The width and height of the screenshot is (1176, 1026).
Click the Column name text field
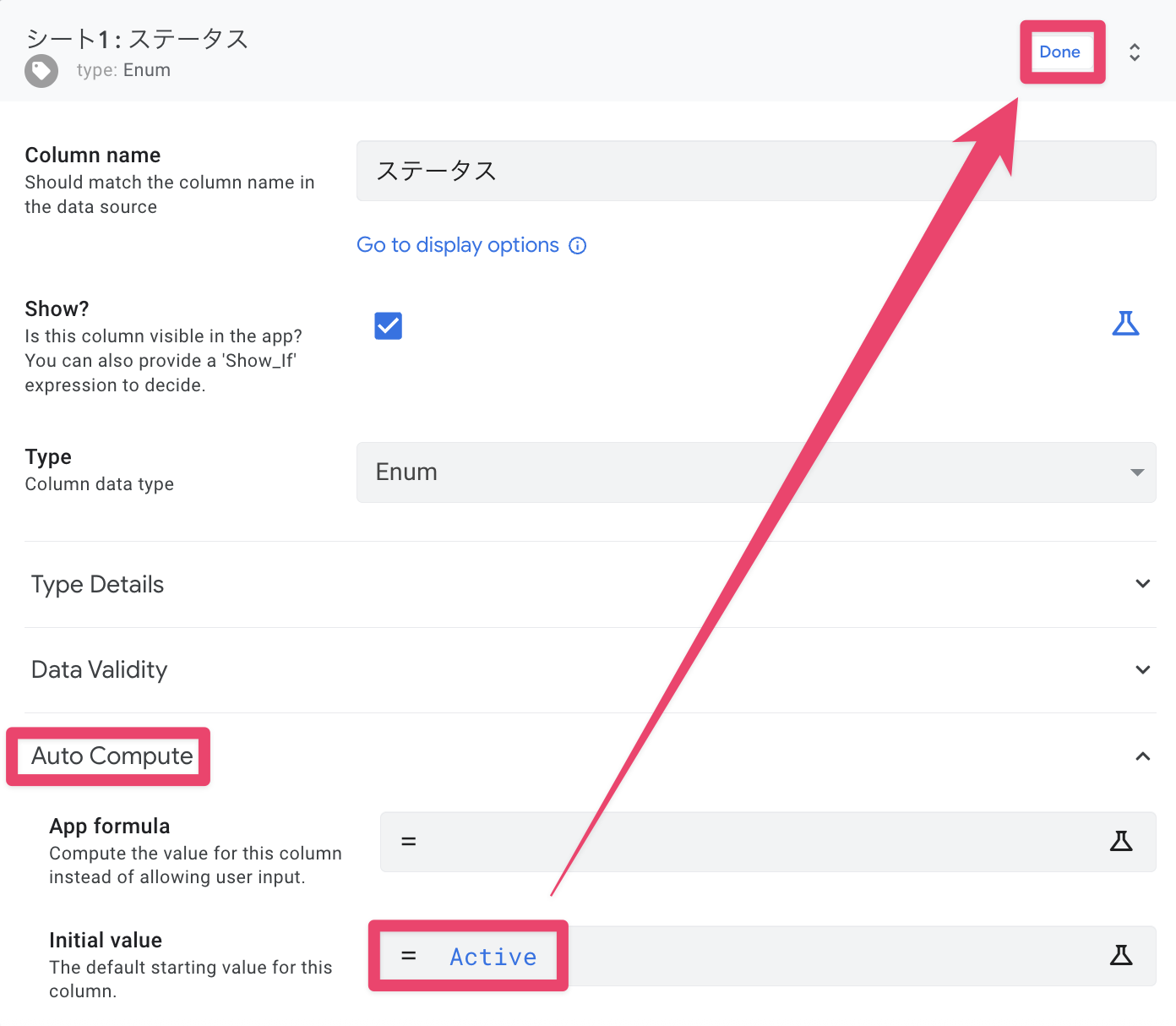pyautogui.click(x=755, y=171)
